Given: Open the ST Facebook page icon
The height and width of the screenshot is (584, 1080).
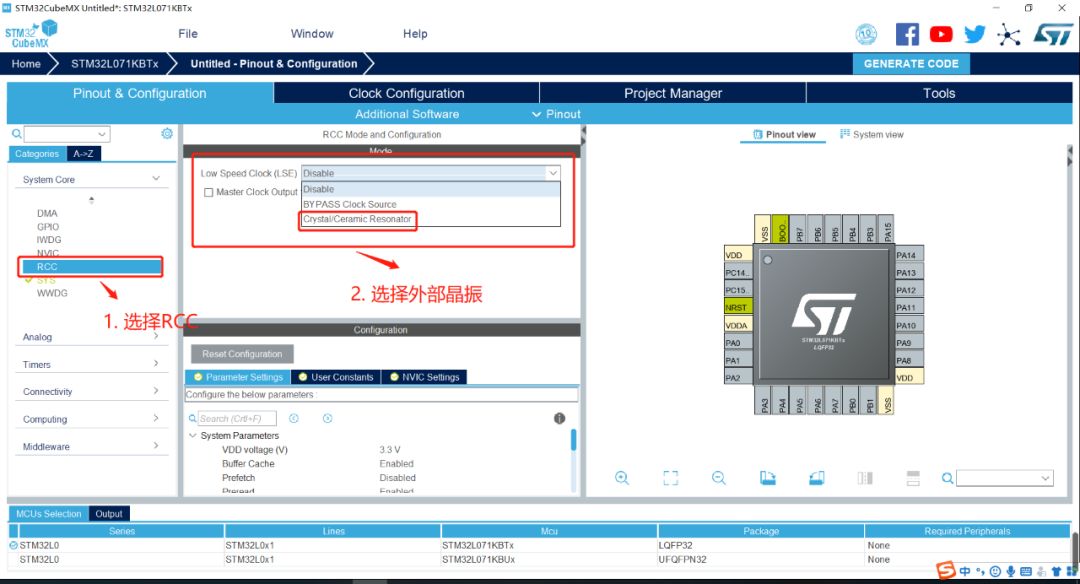Looking at the screenshot, I should pos(906,34).
